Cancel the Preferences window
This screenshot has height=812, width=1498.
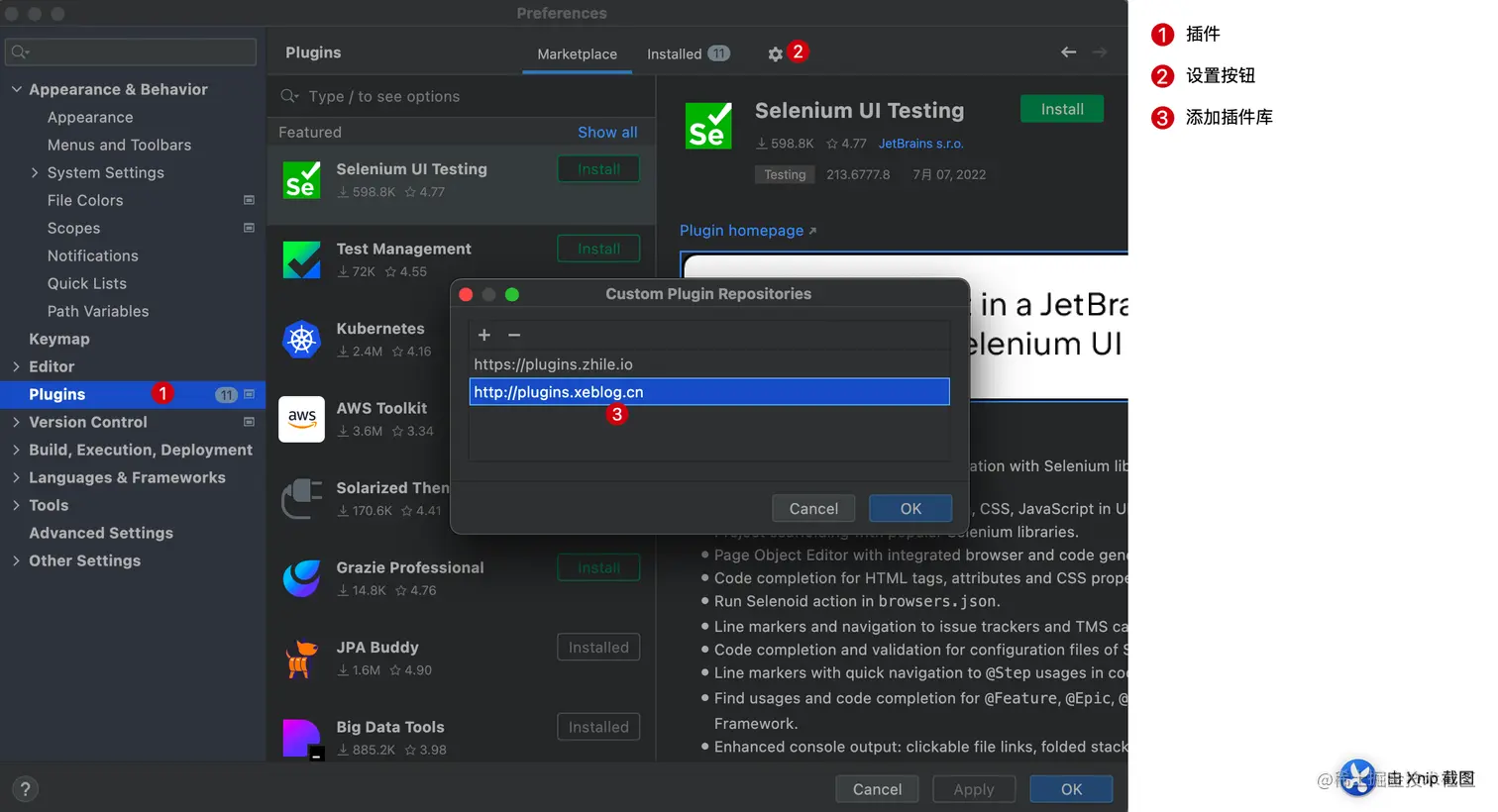(x=877, y=789)
